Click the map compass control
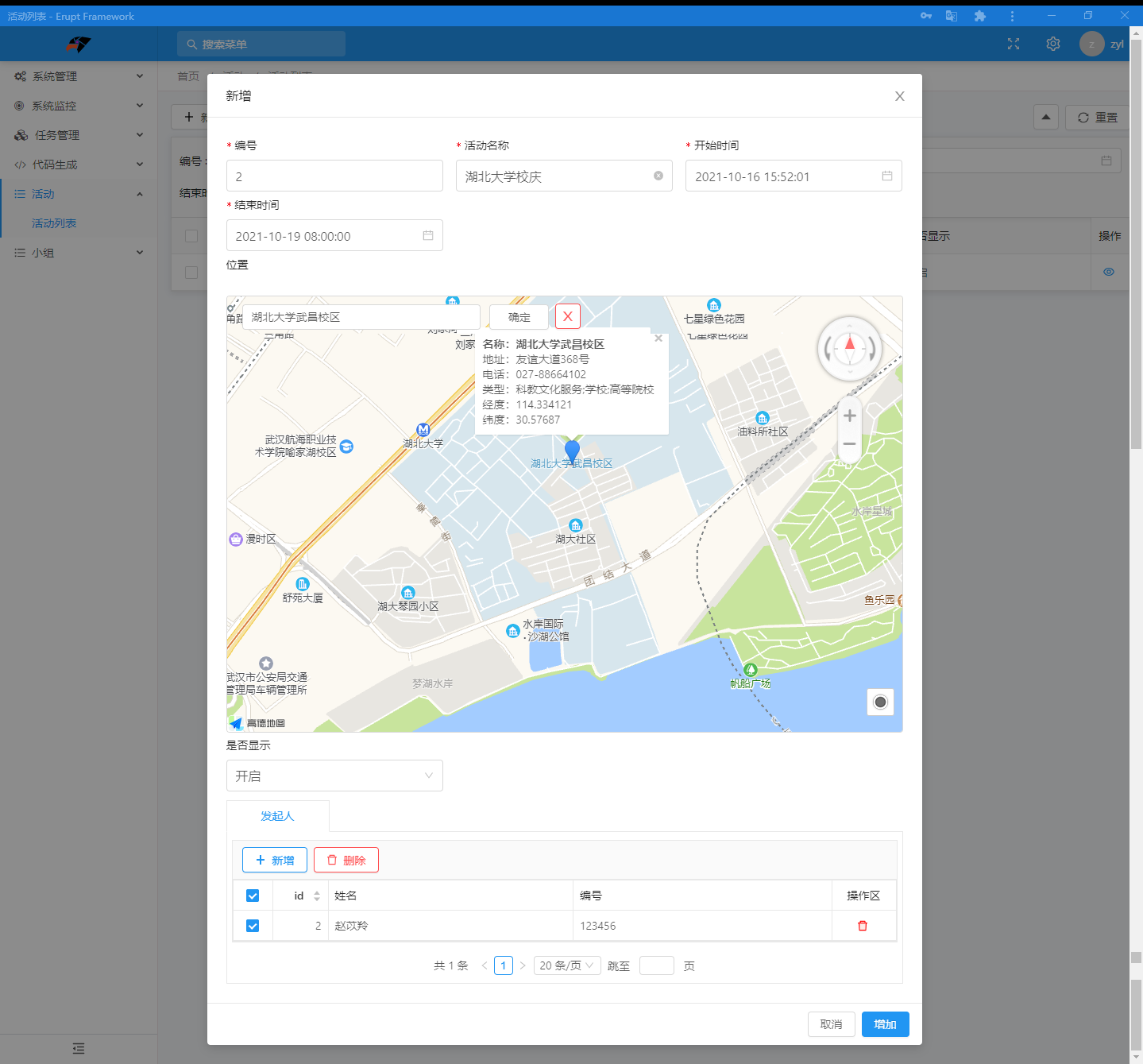Viewport: 1143px width, 1064px height. pyautogui.click(x=850, y=348)
